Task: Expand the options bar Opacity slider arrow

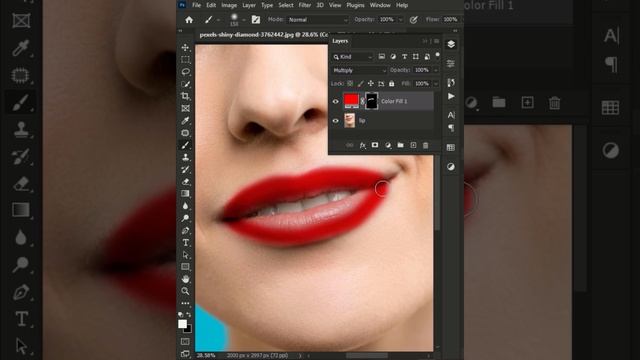Action: click(x=400, y=20)
